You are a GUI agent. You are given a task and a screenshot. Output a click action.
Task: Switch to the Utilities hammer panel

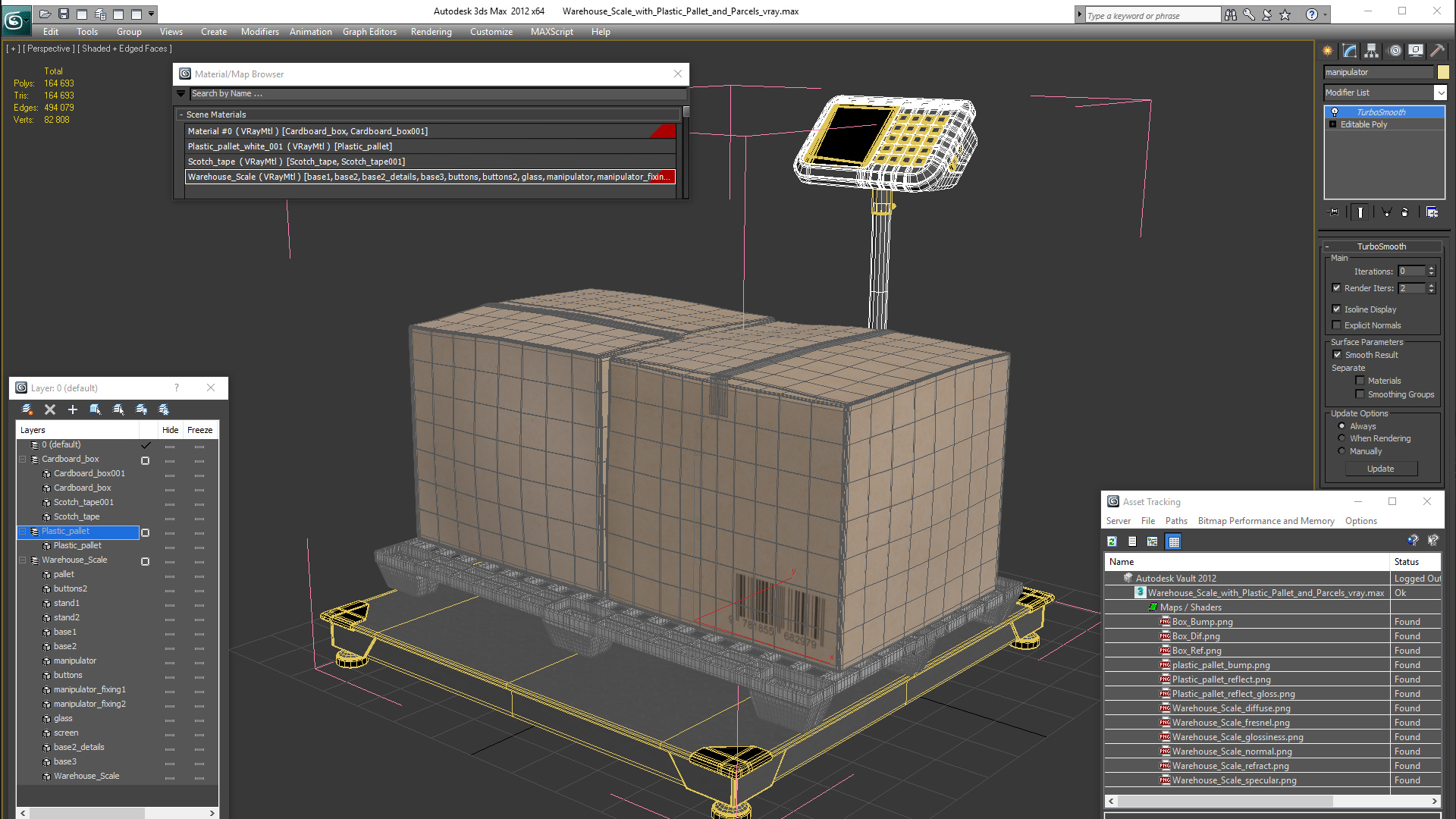pos(1437,51)
